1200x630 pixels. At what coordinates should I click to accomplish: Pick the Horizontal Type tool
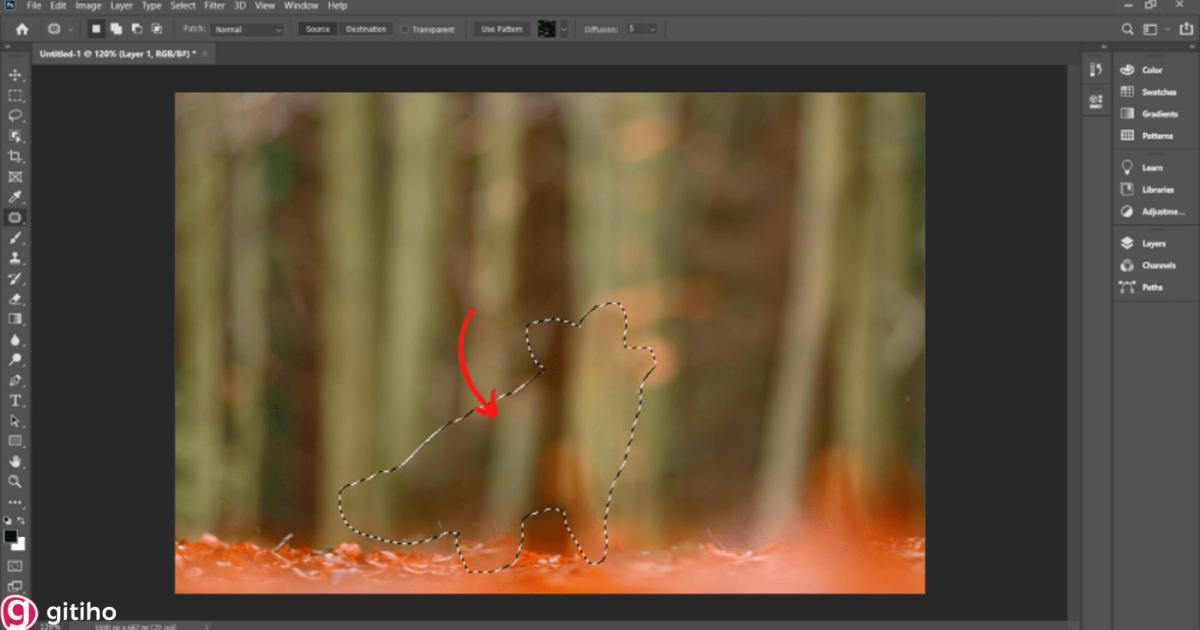[14, 400]
